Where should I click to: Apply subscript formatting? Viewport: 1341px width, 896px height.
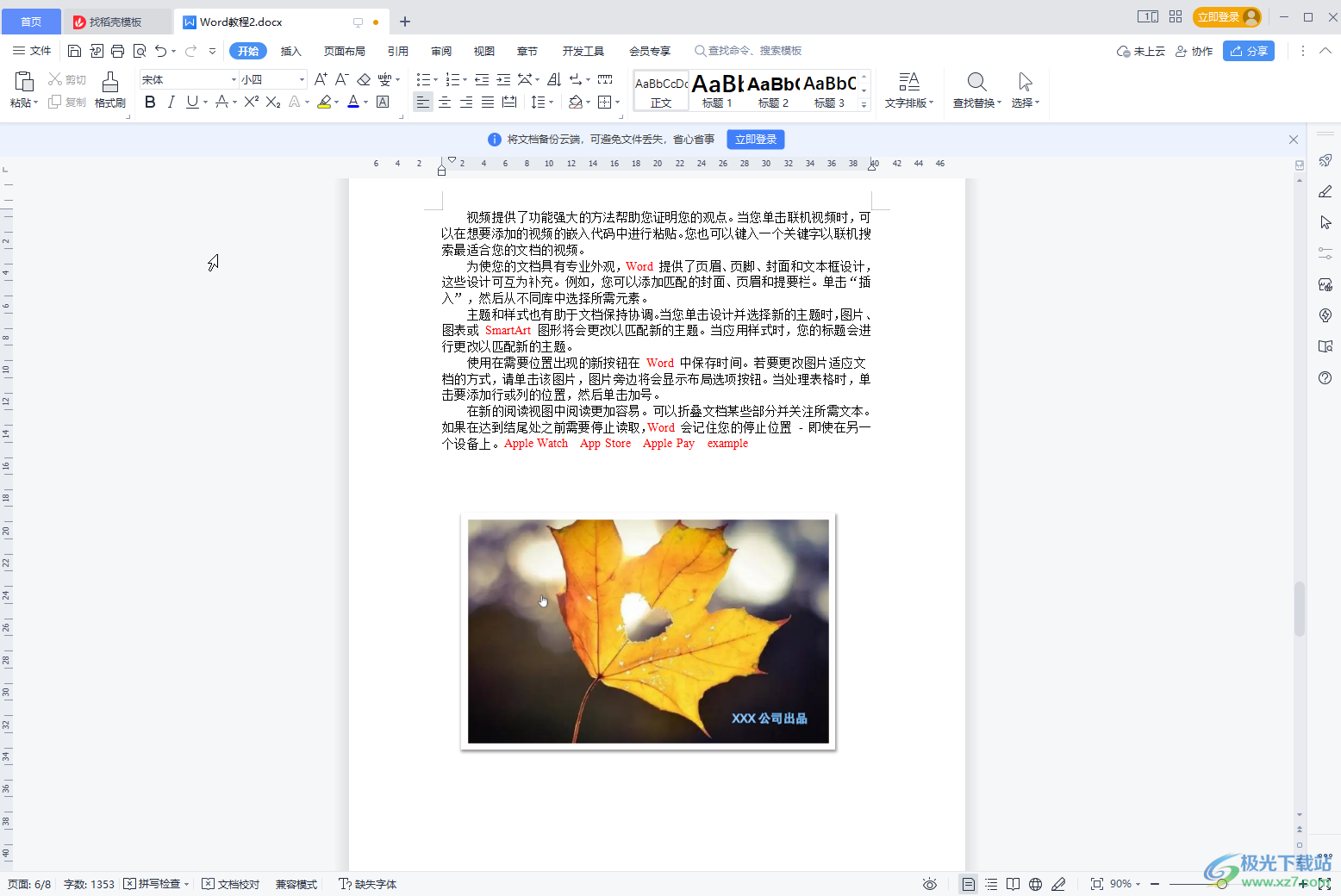point(273,102)
